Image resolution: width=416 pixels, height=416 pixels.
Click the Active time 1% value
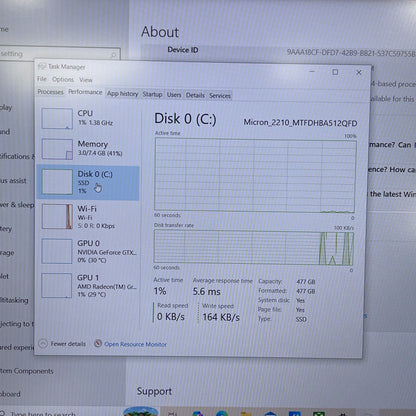pos(160,291)
